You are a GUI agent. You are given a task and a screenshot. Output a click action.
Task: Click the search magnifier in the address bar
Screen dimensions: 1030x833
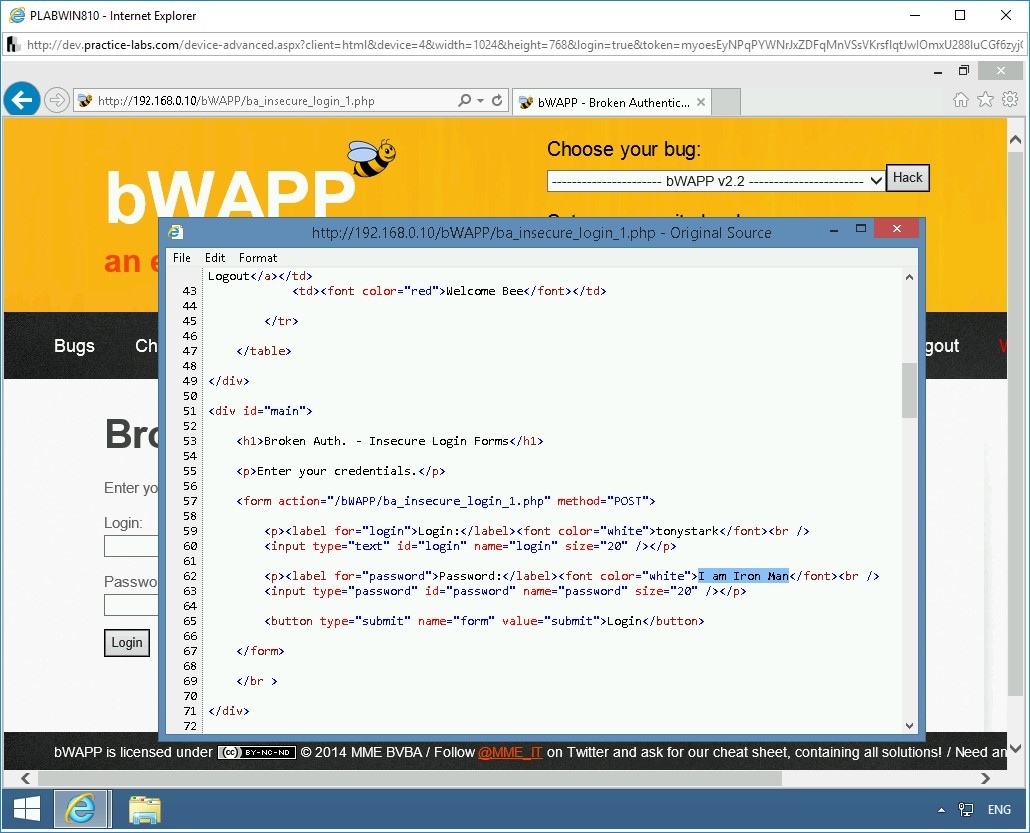click(460, 100)
